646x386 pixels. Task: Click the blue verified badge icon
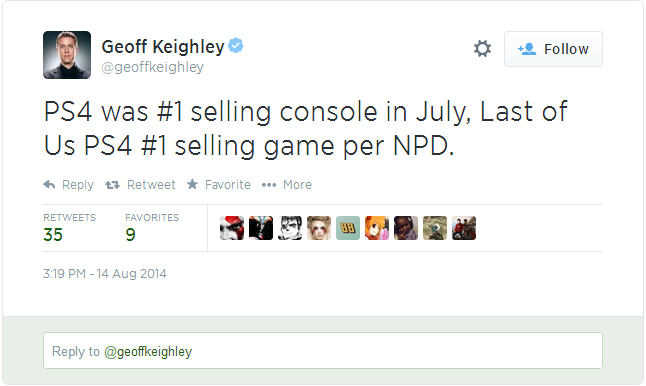pos(236,45)
